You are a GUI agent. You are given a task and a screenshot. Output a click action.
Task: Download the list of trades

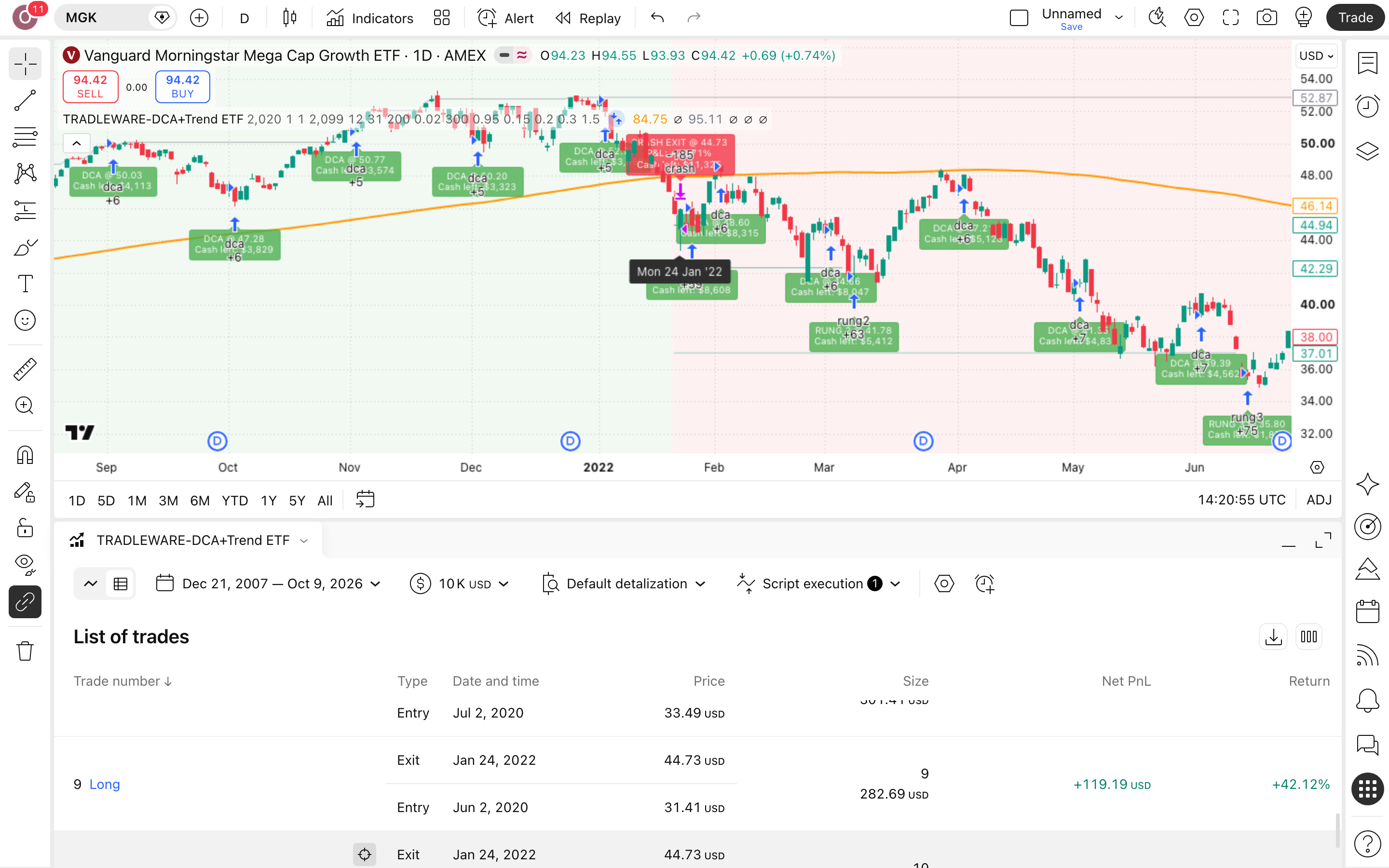(x=1273, y=637)
